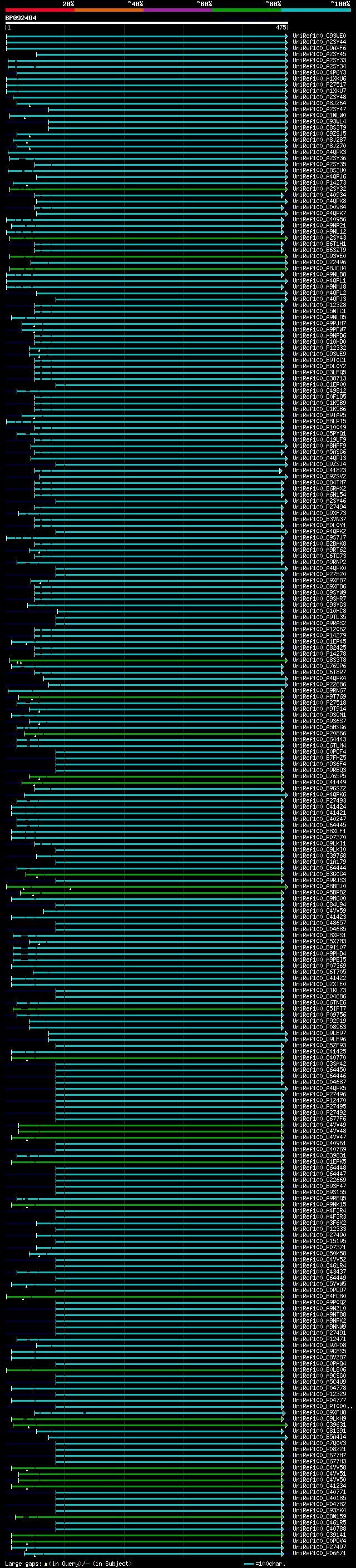Select the UniRef100_A9NL88 hit label
356x1568 pixels.
tap(319, 275)
